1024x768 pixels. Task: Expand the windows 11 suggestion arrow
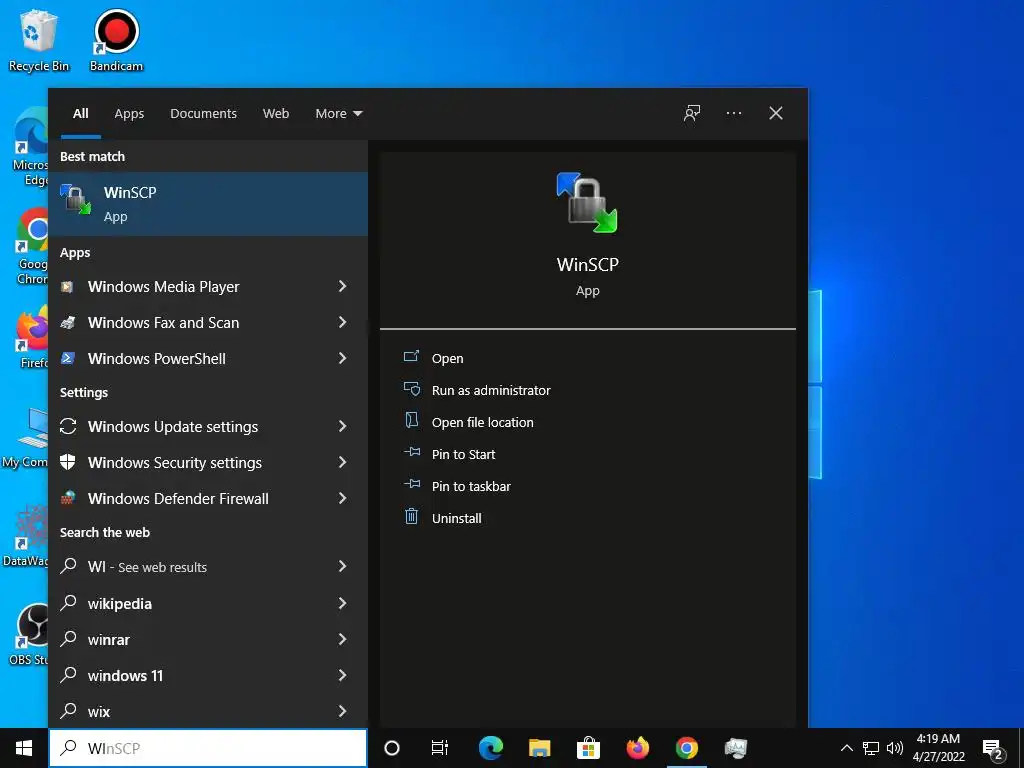[x=342, y=675]
